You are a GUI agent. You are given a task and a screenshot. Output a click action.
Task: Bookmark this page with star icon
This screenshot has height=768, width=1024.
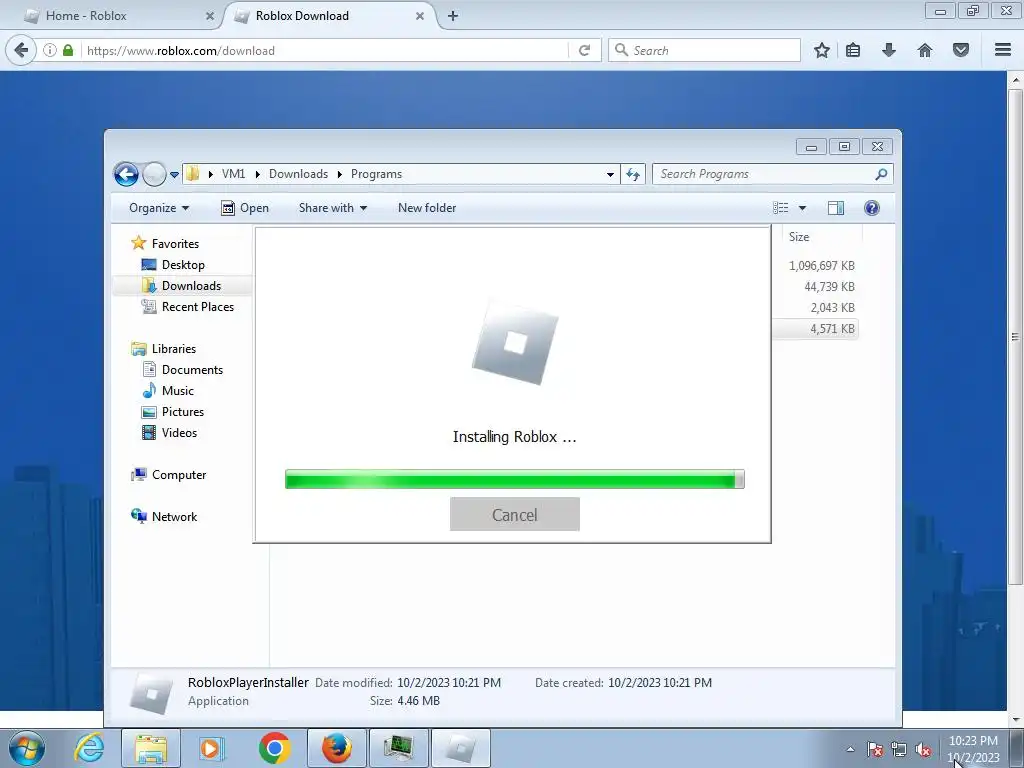tap(822, 50)
